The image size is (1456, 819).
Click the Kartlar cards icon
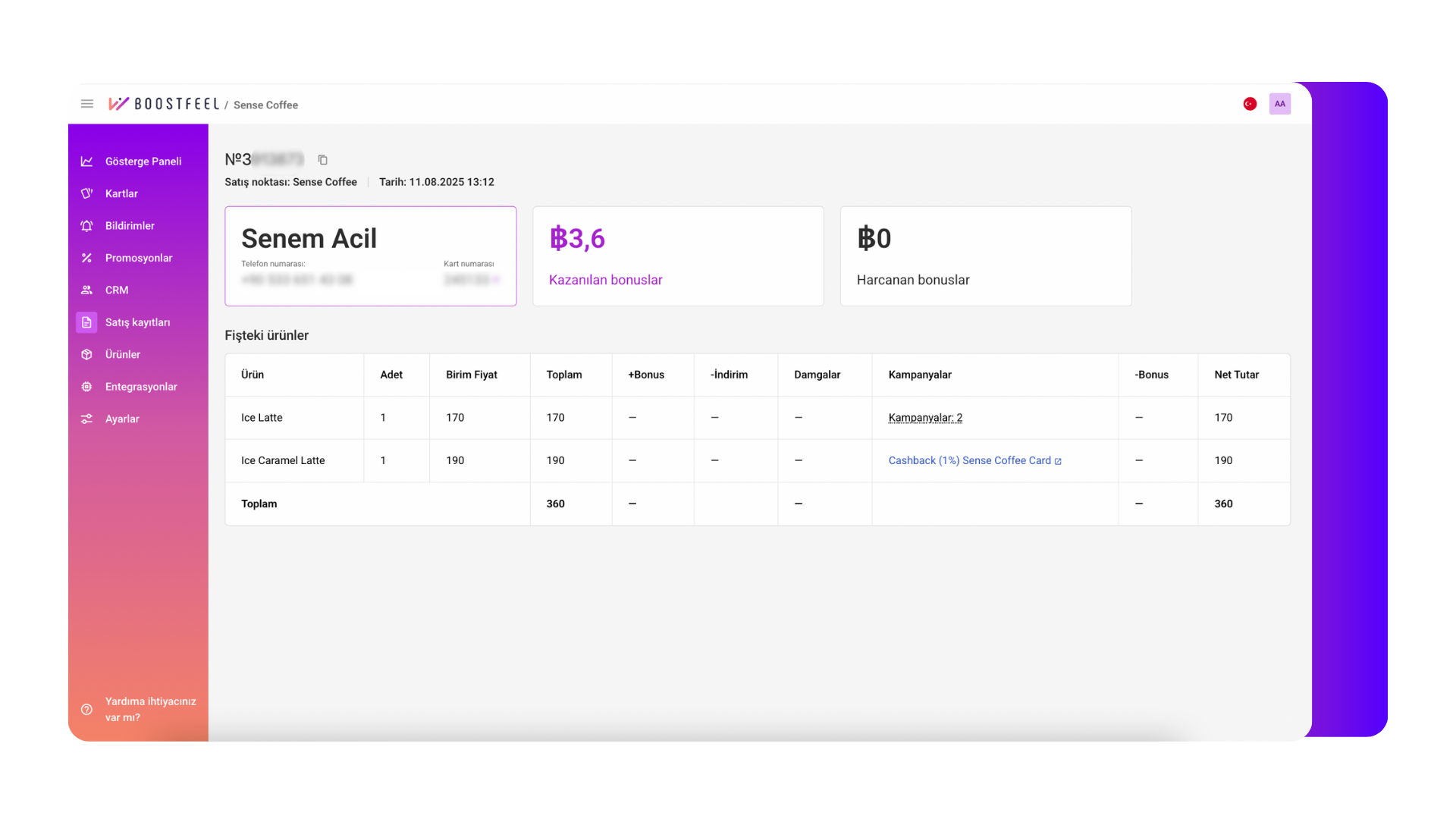[x=87, y=193]
